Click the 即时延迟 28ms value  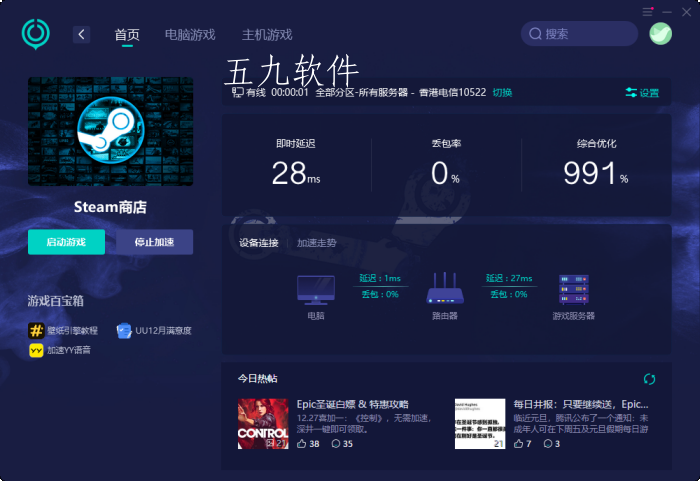(296, 173)
